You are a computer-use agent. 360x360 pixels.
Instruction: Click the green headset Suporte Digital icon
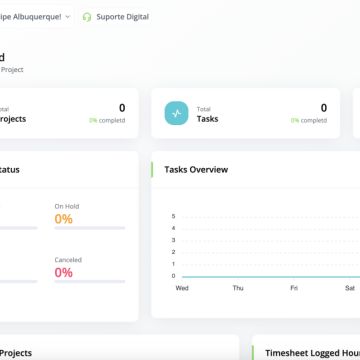point(87,17)
